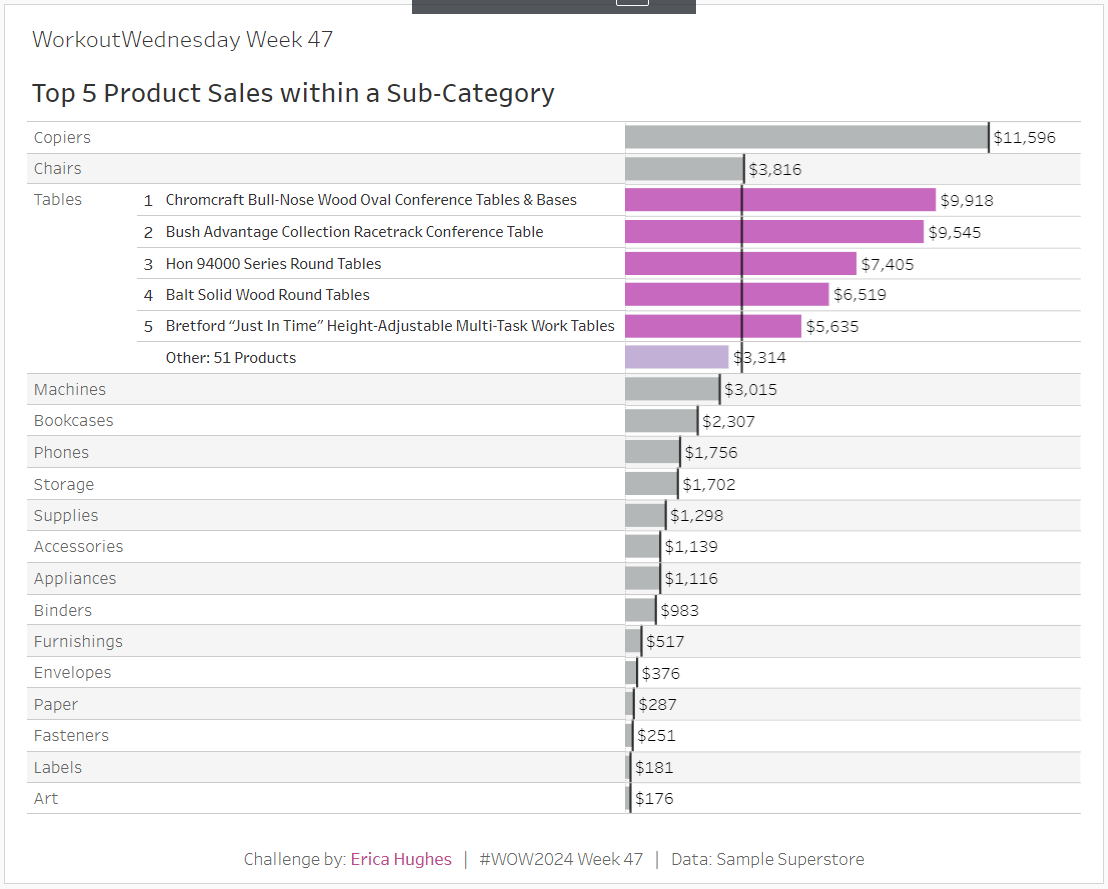Image resolution: width=1108 pixels, height=889 pixels.
Task: Expand the Machines sub-category
Action: pos(70,390)
